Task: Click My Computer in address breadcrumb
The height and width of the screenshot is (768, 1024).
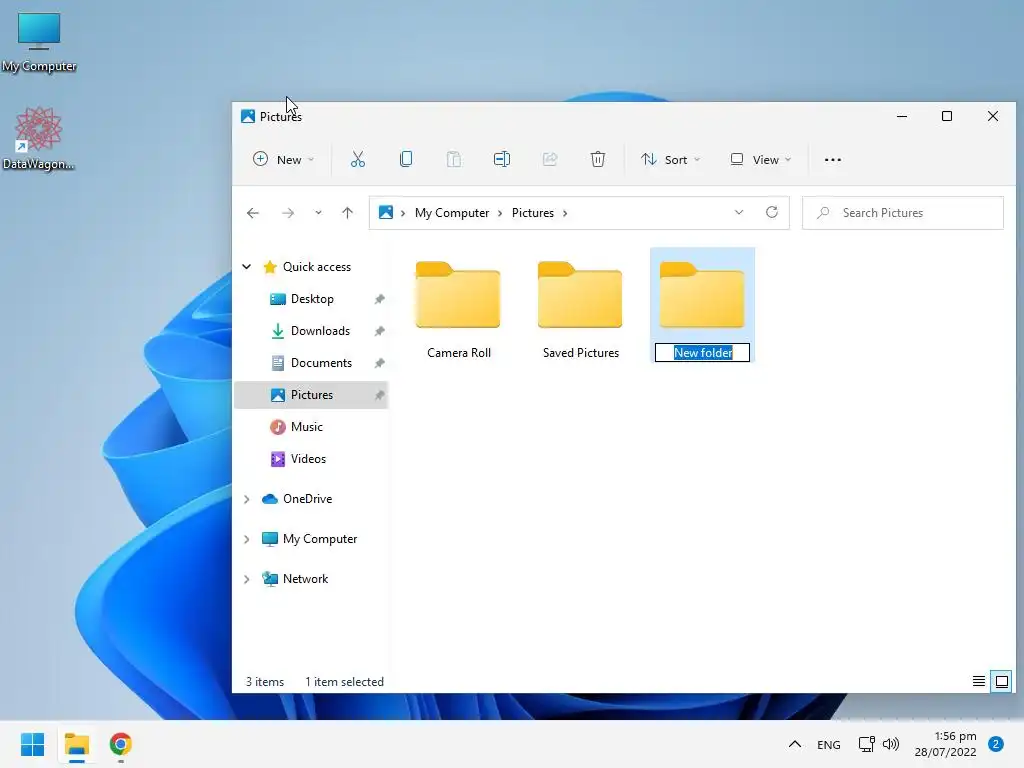Action: click(x=452, y=213)
